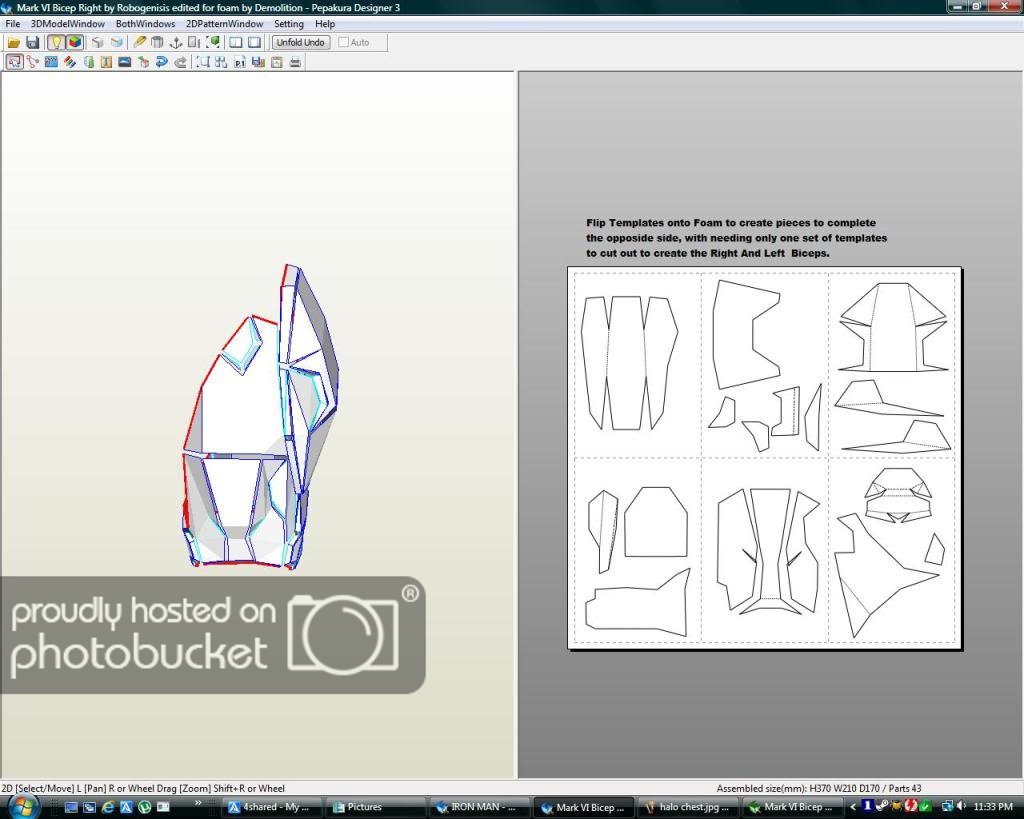1024x819 pixels.
Task: Click the volume speaker tray icon
Action: (x=961, y=807)
